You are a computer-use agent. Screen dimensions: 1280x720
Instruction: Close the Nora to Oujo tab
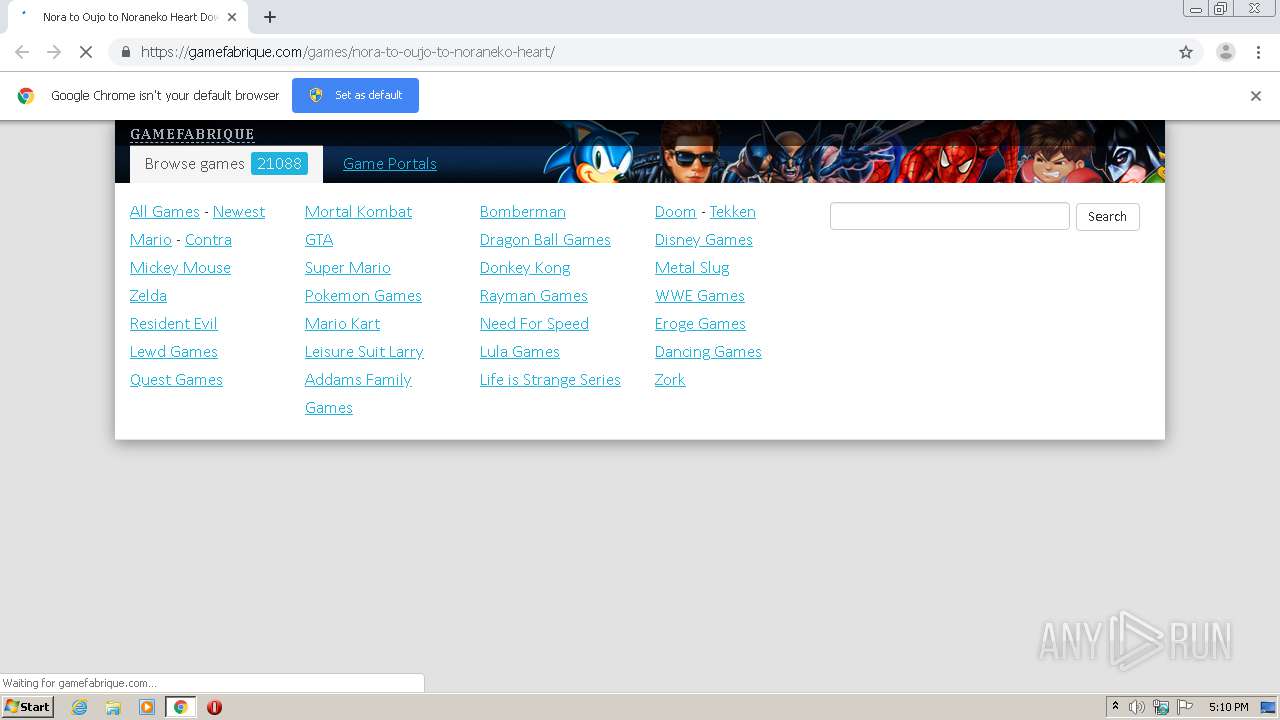(x=232, y=17)
